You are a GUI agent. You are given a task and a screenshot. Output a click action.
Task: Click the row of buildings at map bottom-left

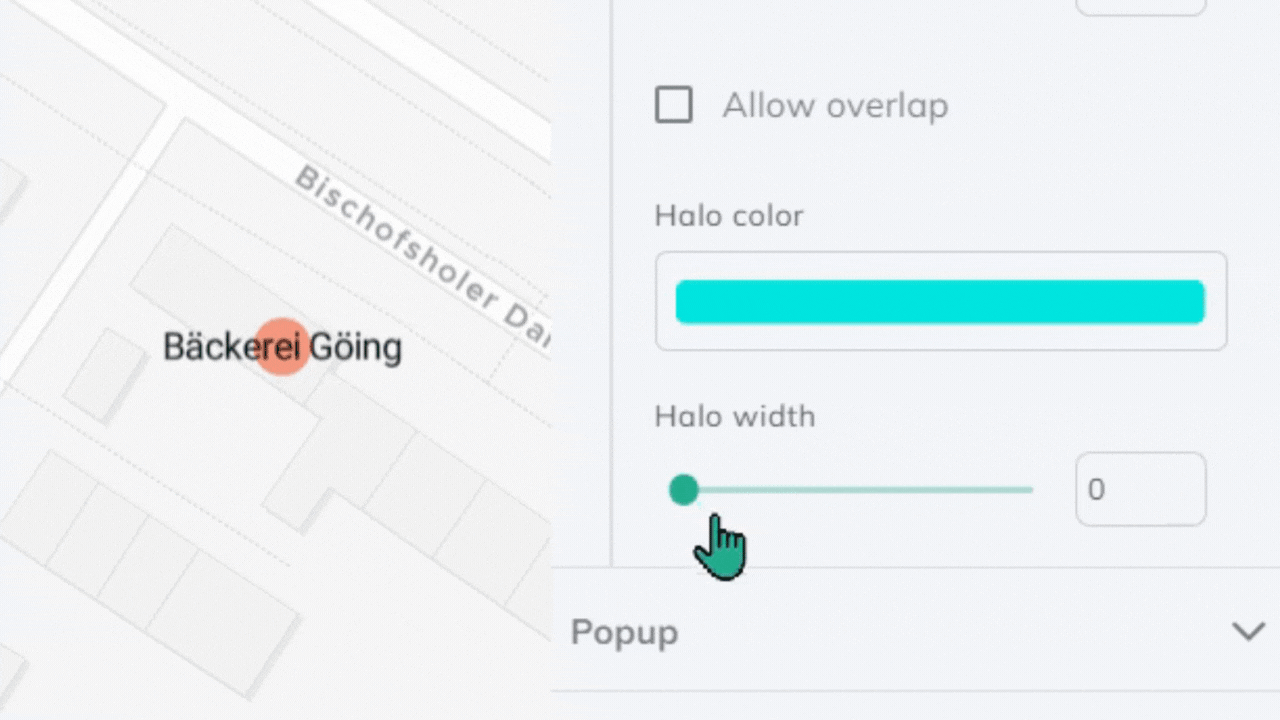coord(150,570)
